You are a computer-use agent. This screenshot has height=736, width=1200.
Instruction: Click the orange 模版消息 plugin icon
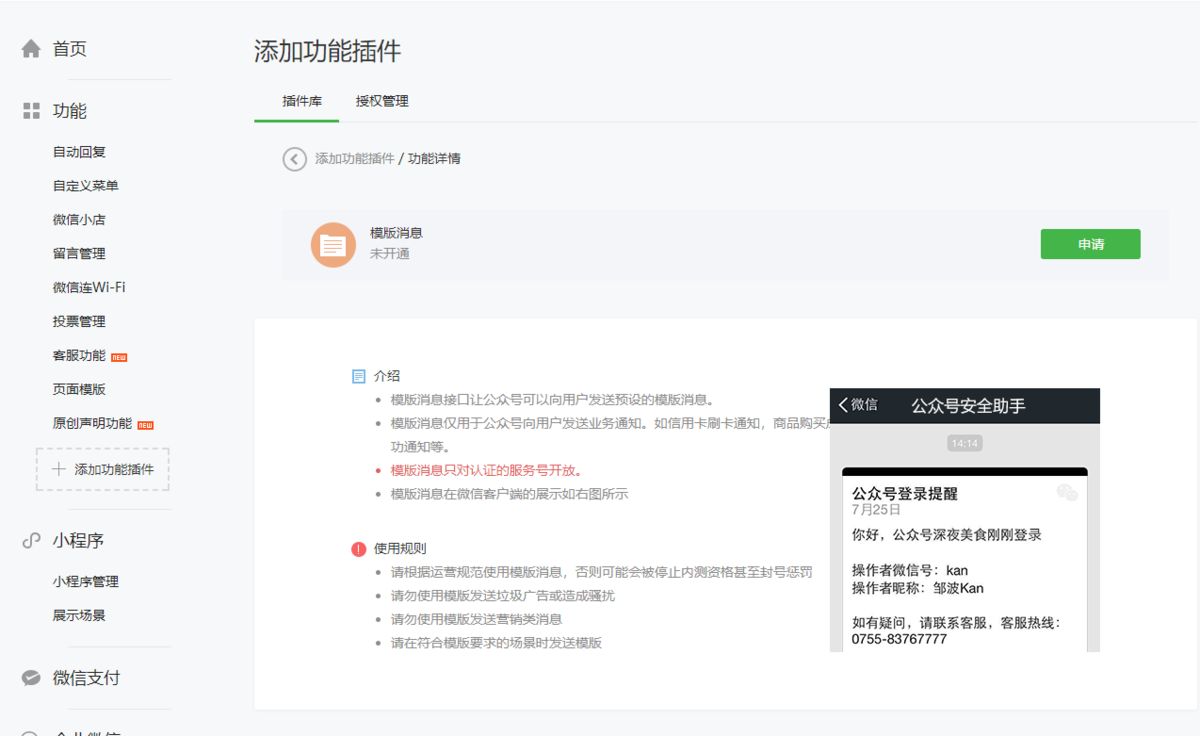pos(333,245)
